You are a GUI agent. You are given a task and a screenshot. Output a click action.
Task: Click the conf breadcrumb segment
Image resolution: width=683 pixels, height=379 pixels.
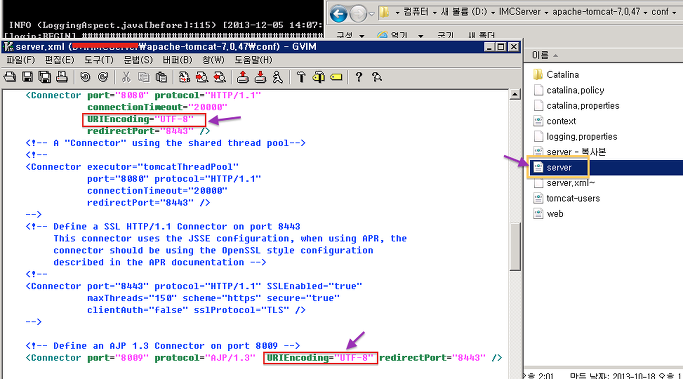pyautogui.click(x=660, y=12)
